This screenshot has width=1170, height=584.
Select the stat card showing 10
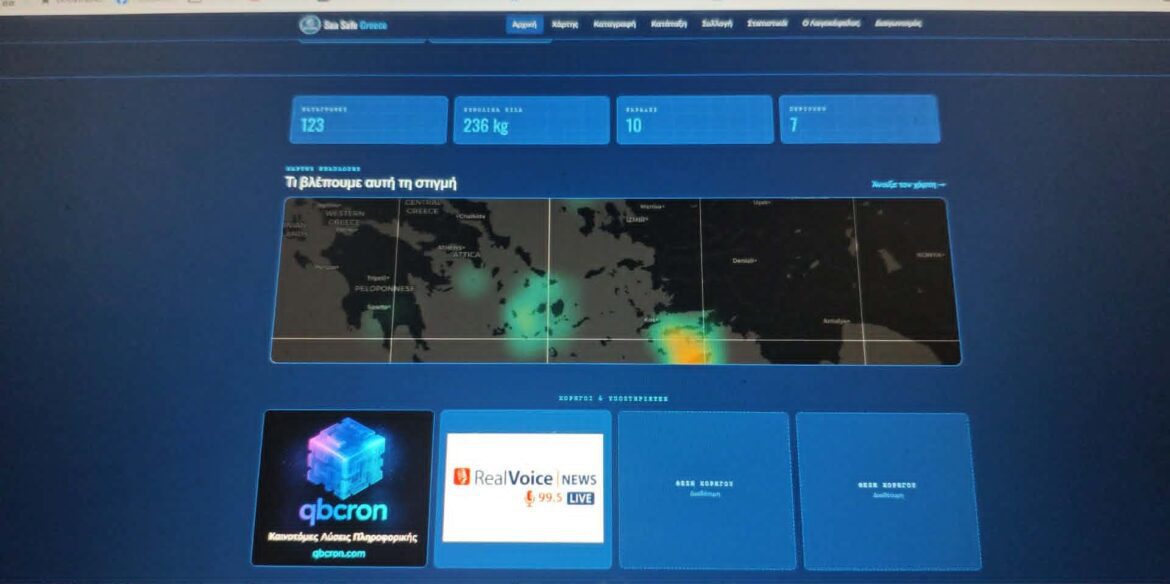695,119
